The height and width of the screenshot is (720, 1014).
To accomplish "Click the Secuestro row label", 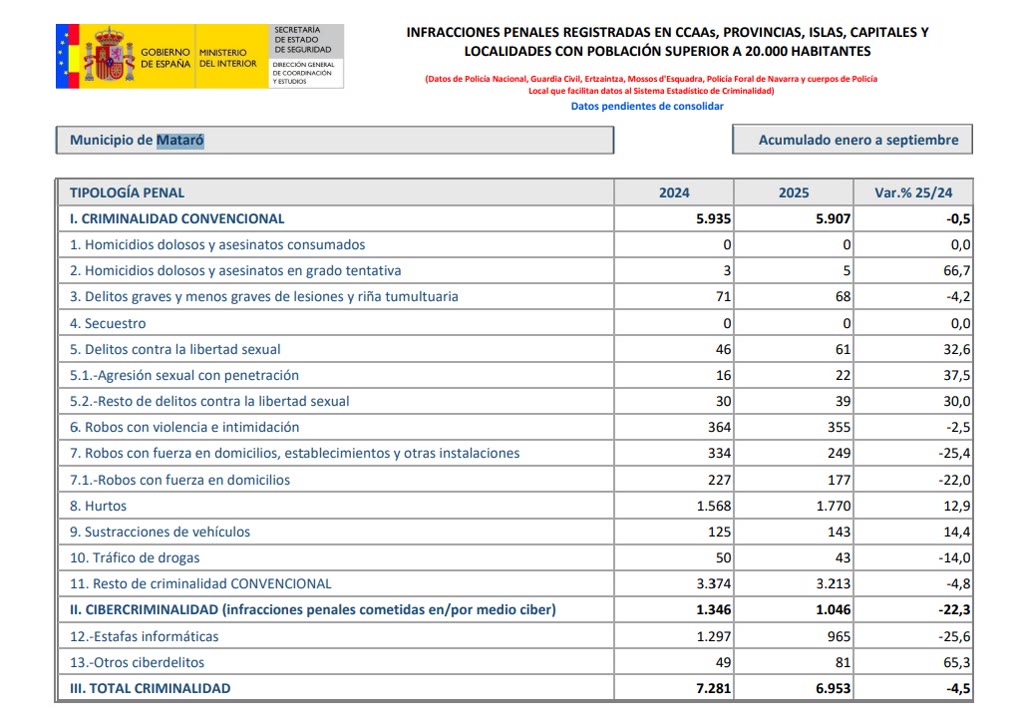I will pos(107,323).
